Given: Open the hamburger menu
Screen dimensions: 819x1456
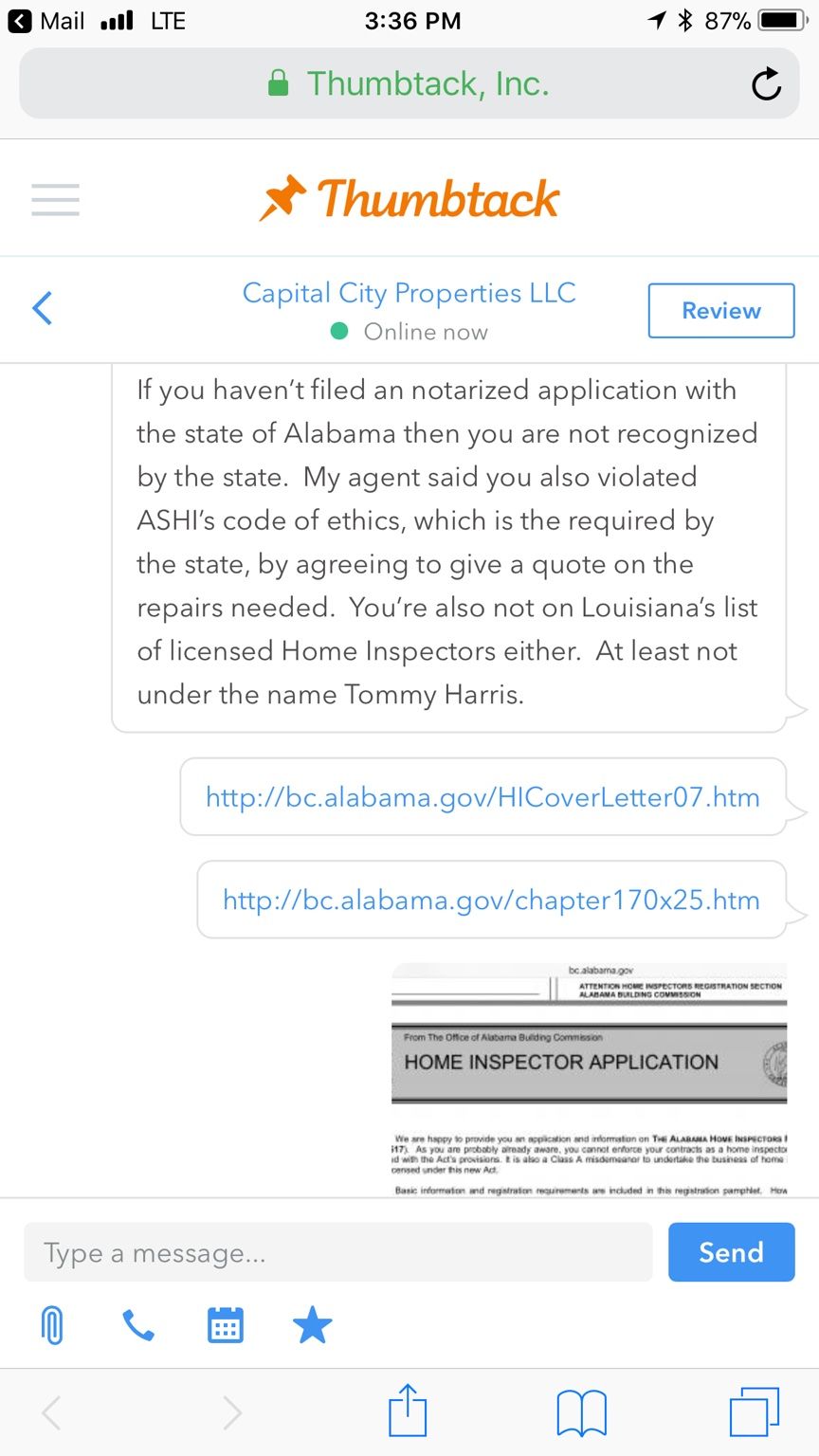Looking at the screenshot, I should 55,199.
